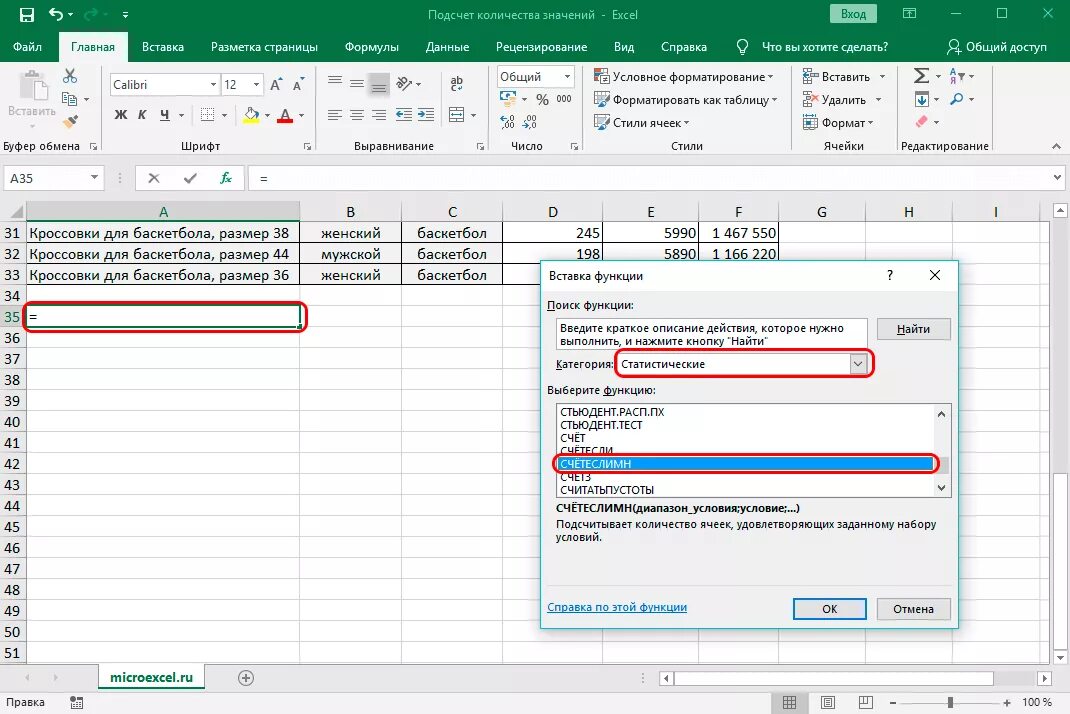
Task: Align text to the top
Action: click(334, 83)
